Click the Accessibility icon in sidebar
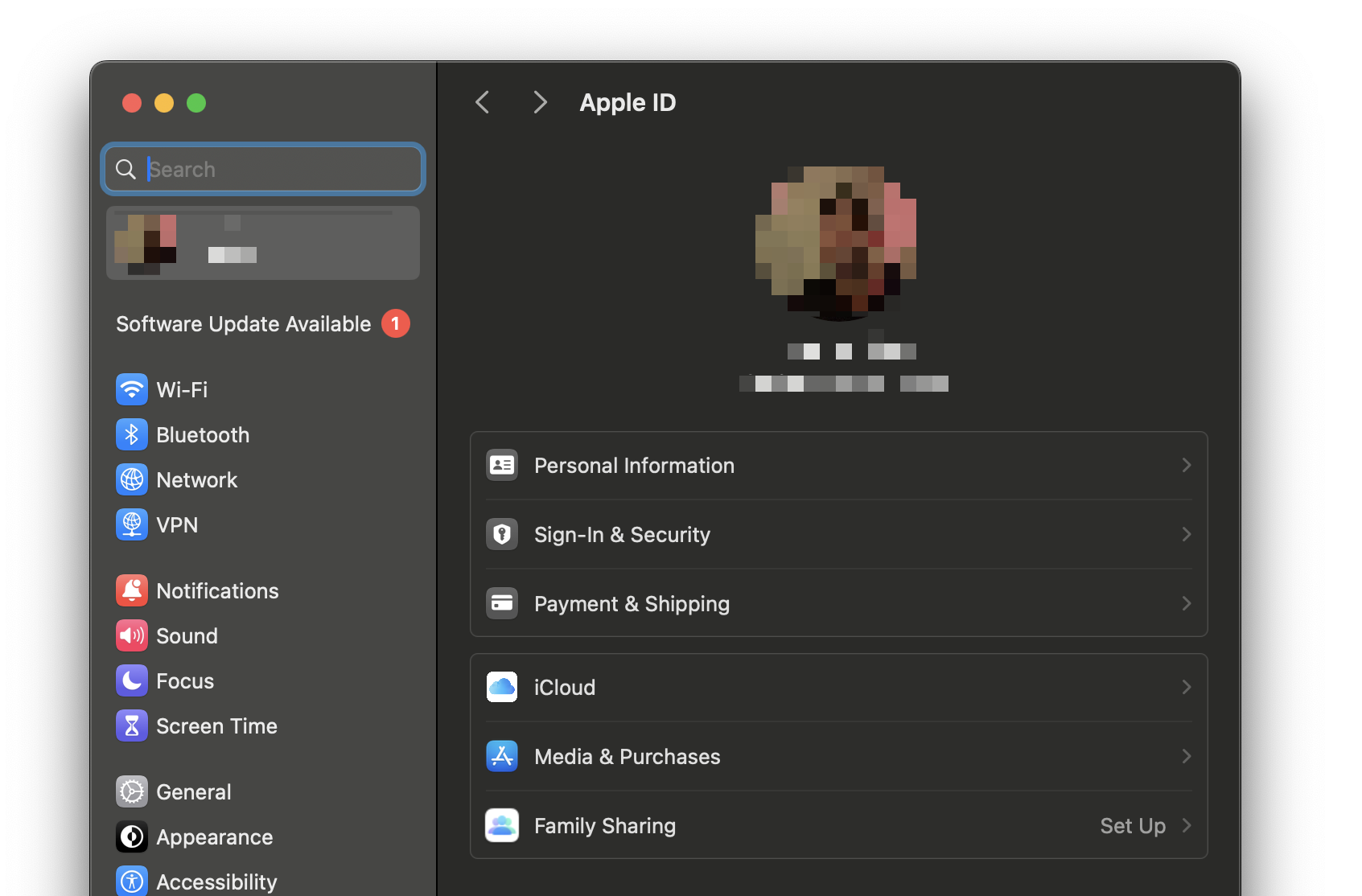Image resolution: width=1362 pixels, height=896 pixels. (132, 882)
